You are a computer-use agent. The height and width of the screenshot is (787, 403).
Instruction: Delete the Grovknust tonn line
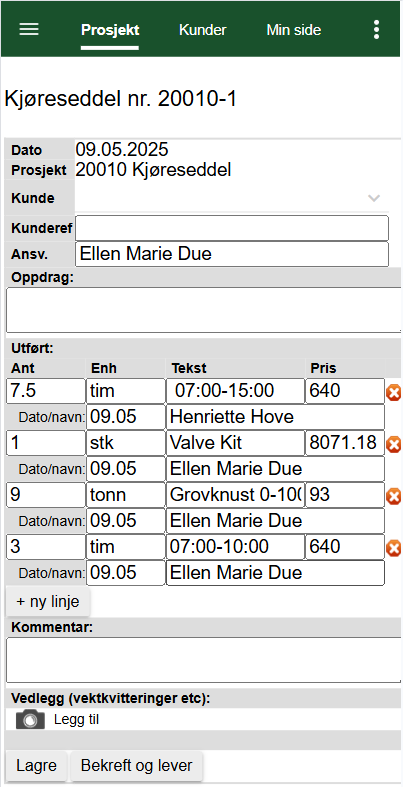(393, 496)
